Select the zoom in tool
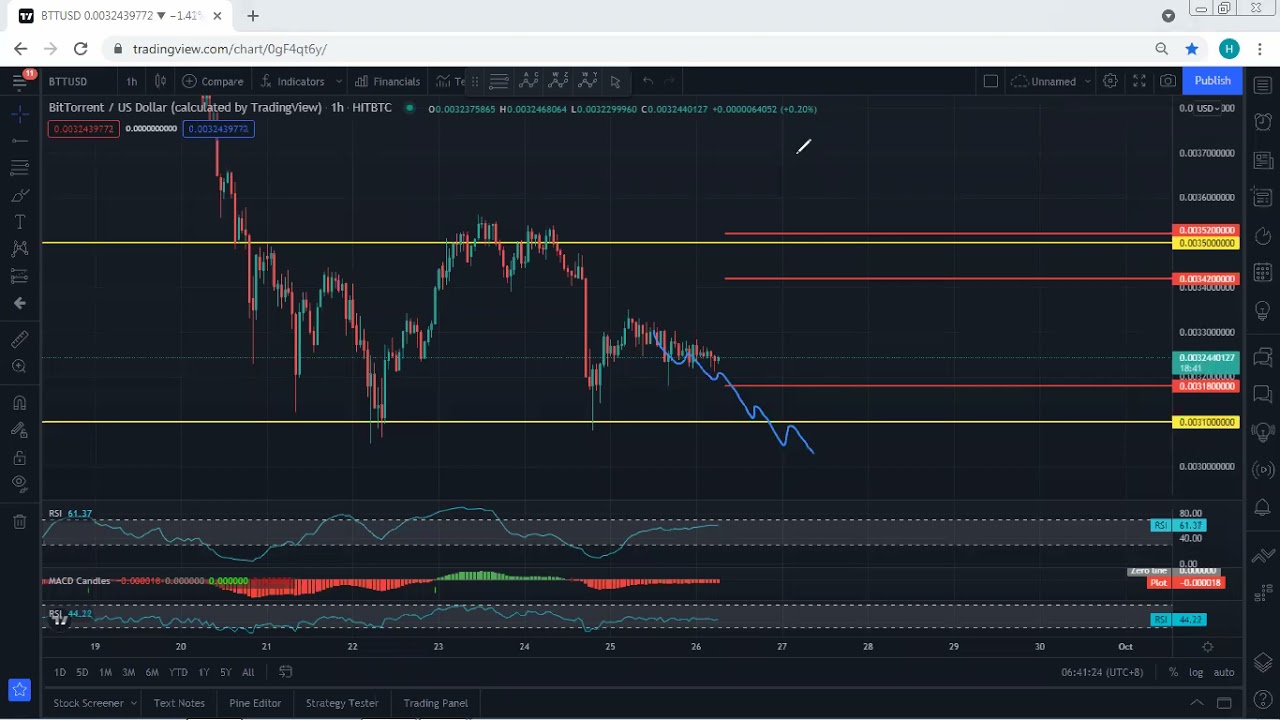 (19, 367)
